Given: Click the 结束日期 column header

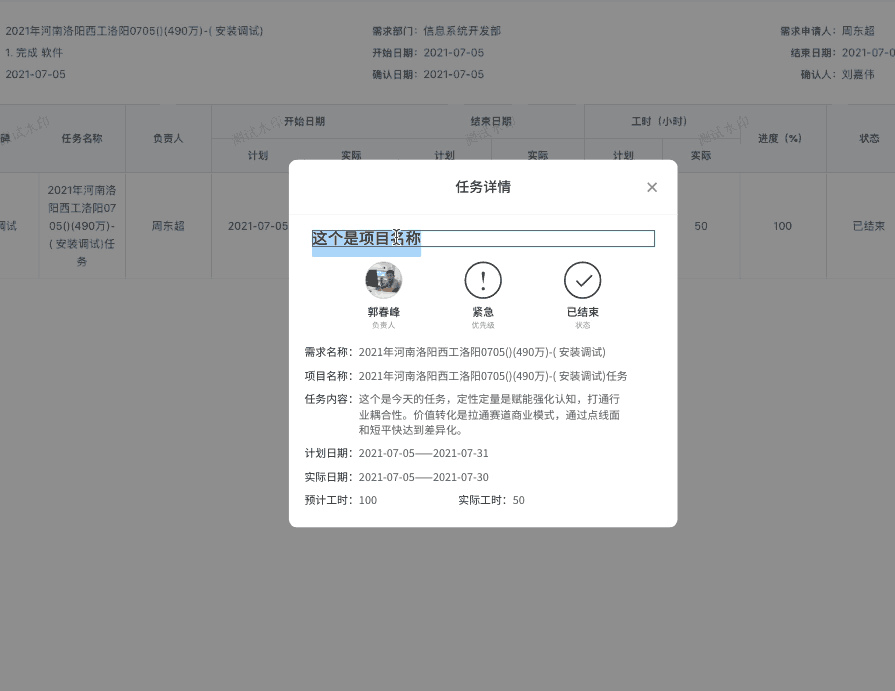Looking at the screenshot, I should point(491,121).
